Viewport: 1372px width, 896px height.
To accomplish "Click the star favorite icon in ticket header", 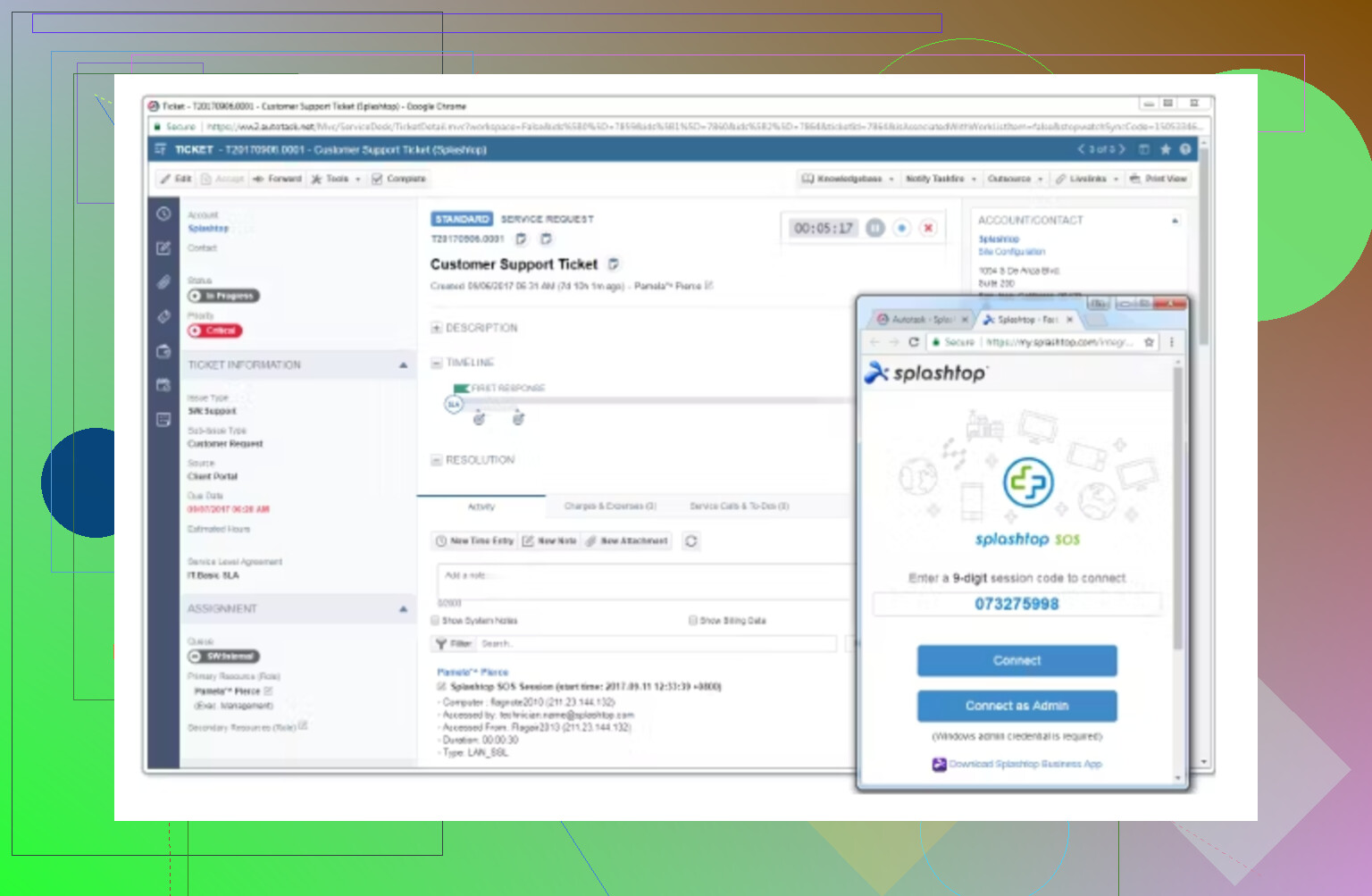I will [x=1165, y=149].
